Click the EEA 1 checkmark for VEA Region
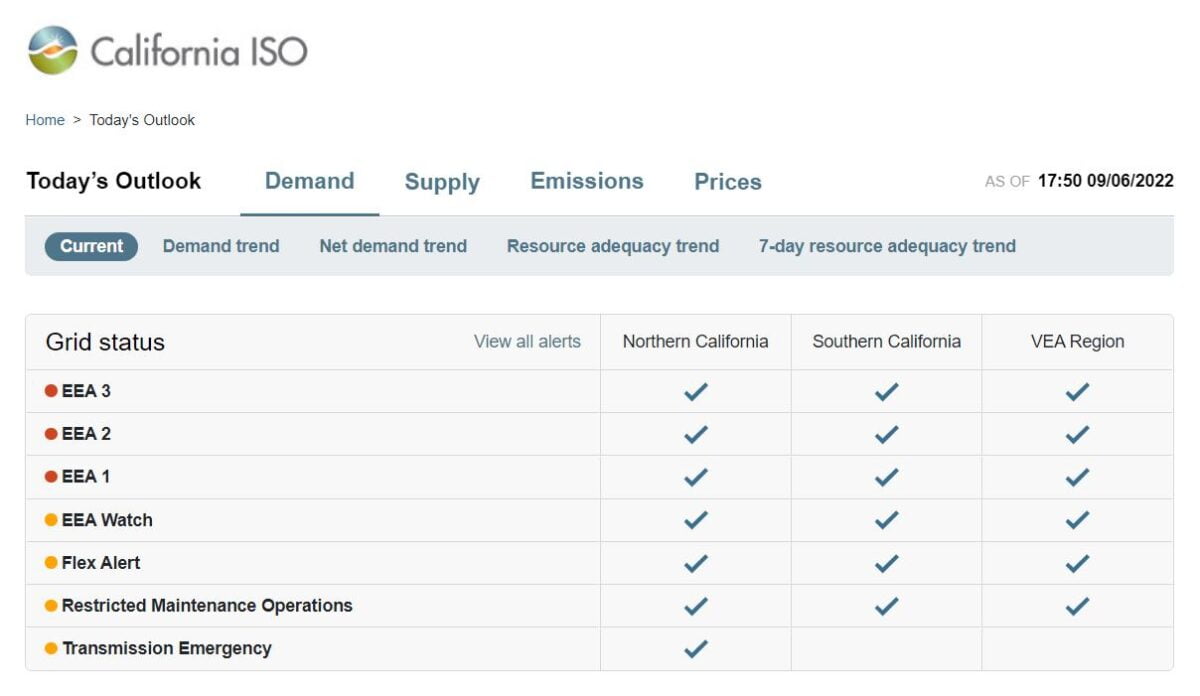 [x=1077, y=478]
